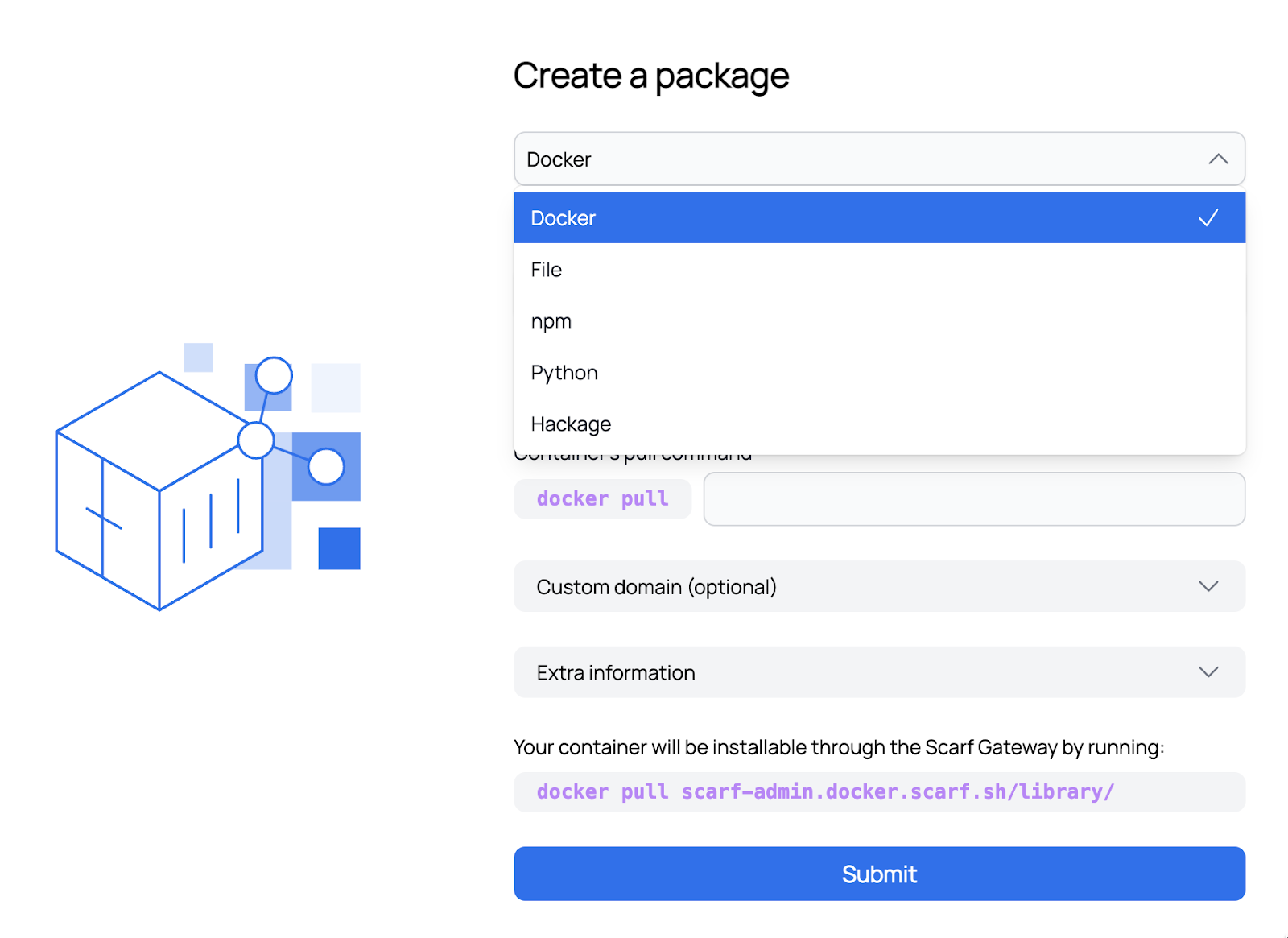Click the topmost circle node in the illustration
The image size is (1288, 938).
click(x=274, y=375)
